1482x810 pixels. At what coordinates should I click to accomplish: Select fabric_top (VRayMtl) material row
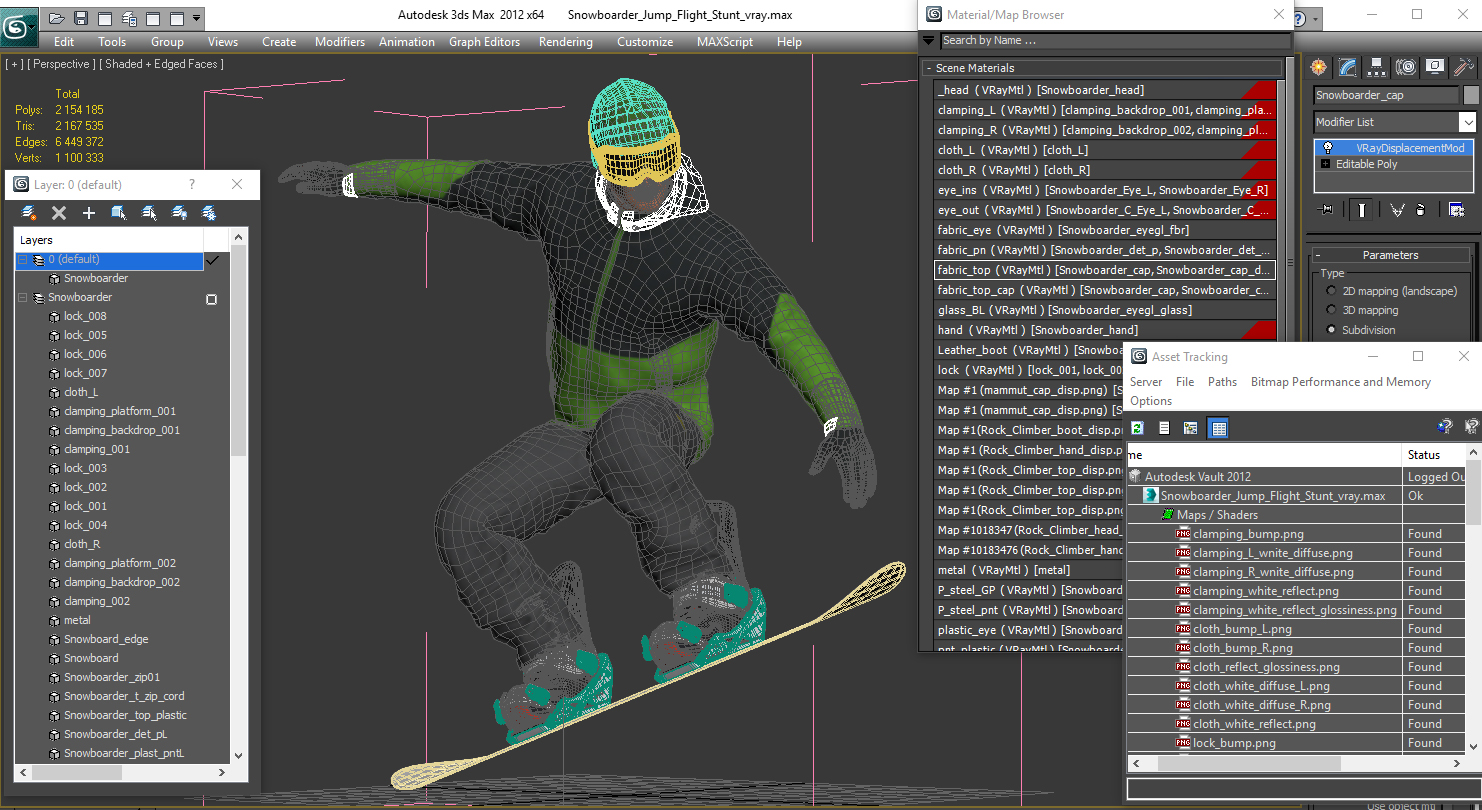click(x=1105, y=270)
